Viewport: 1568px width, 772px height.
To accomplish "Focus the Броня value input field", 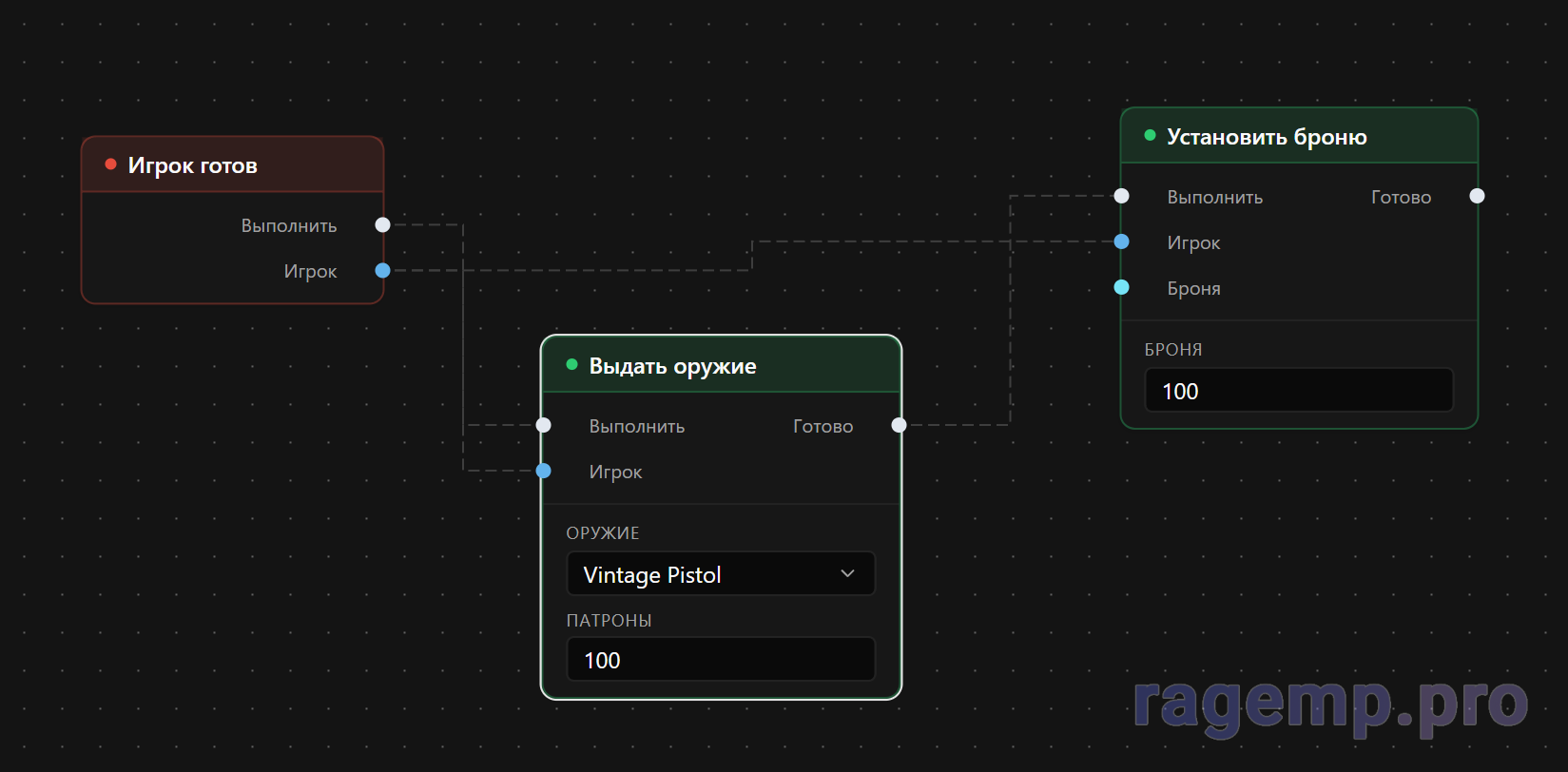I will (x=1298, y=391).
